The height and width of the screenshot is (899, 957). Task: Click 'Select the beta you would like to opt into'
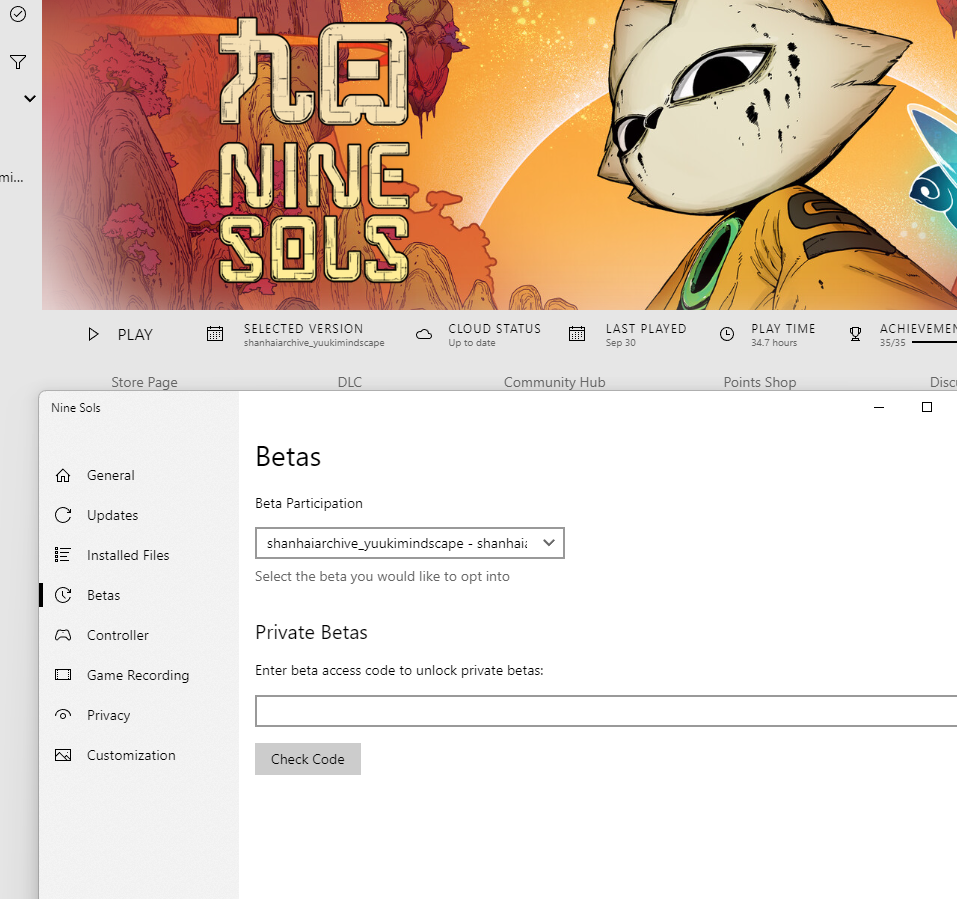(x=382, y=576)
